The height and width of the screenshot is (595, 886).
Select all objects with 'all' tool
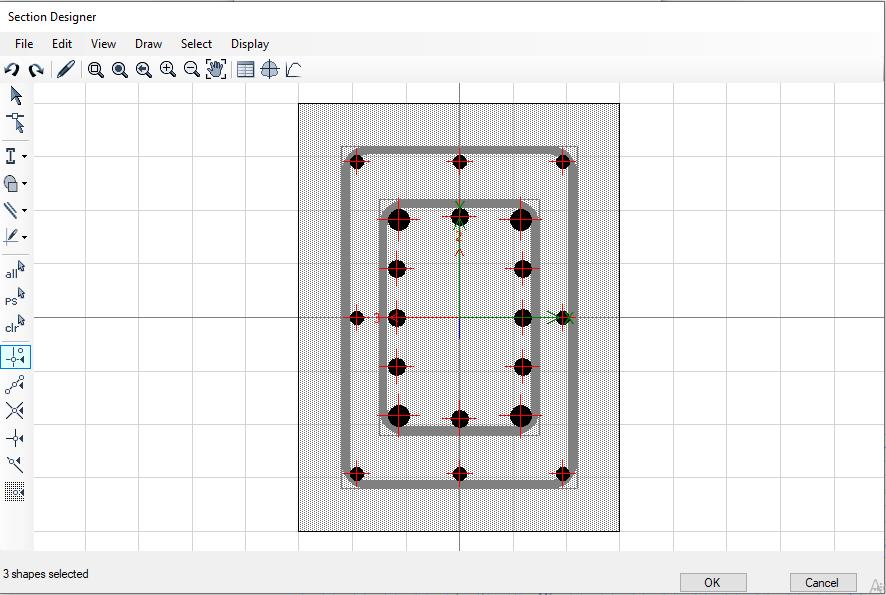pos(15,270)
